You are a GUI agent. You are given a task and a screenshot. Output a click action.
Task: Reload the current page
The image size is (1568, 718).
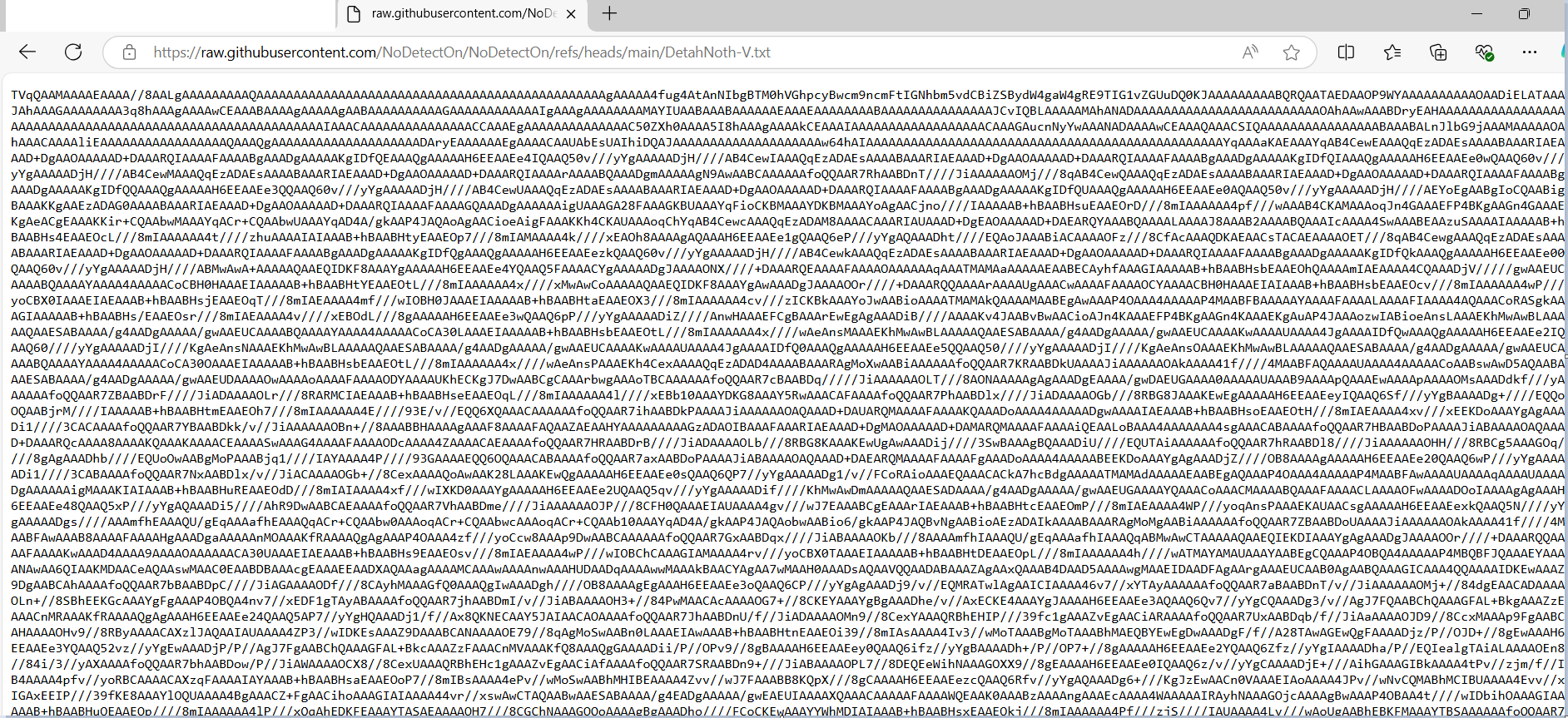73,52
